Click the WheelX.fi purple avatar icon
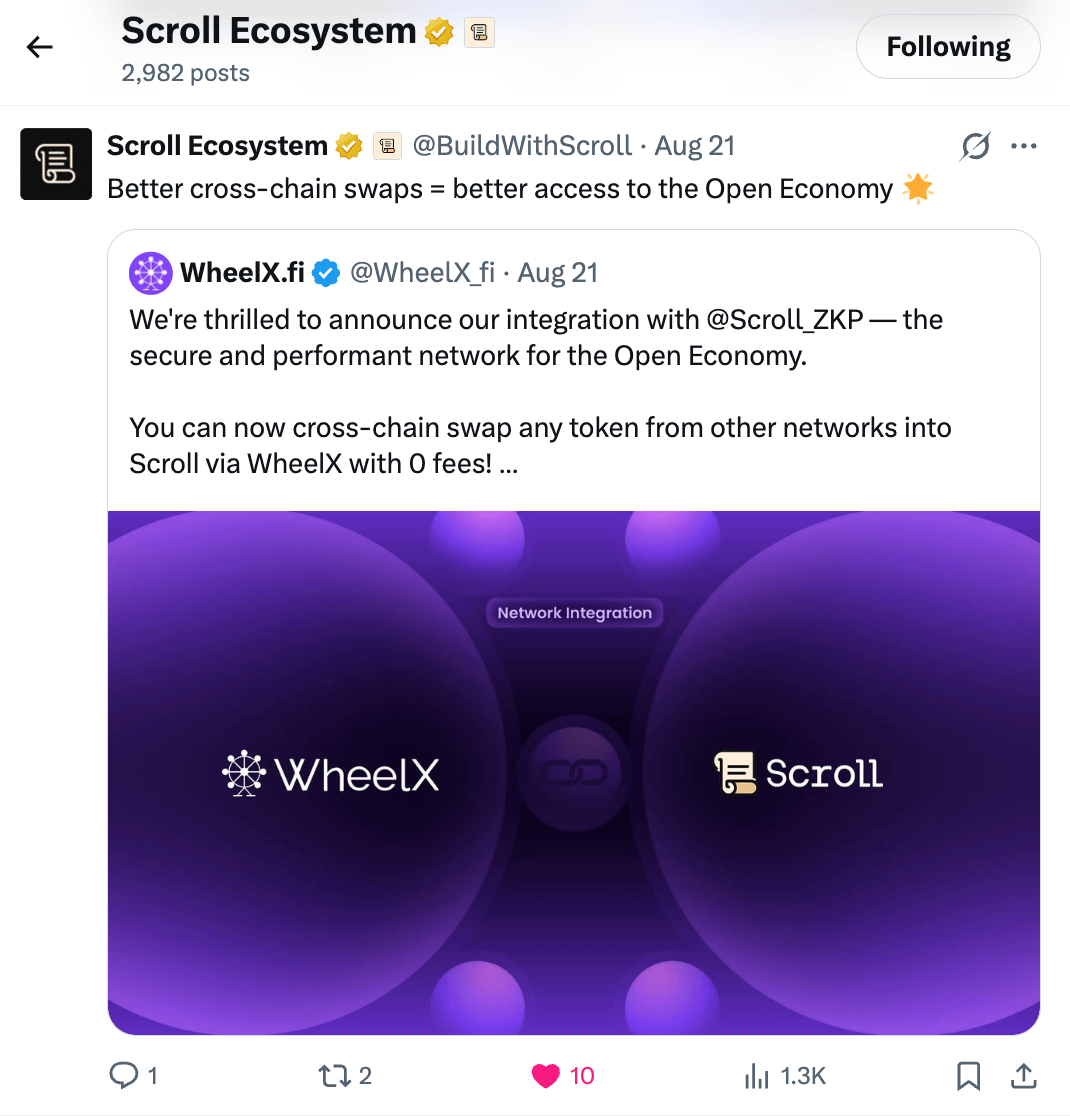The height and width of the screenshot is (1116, 1070). click(x=151, y=273)
